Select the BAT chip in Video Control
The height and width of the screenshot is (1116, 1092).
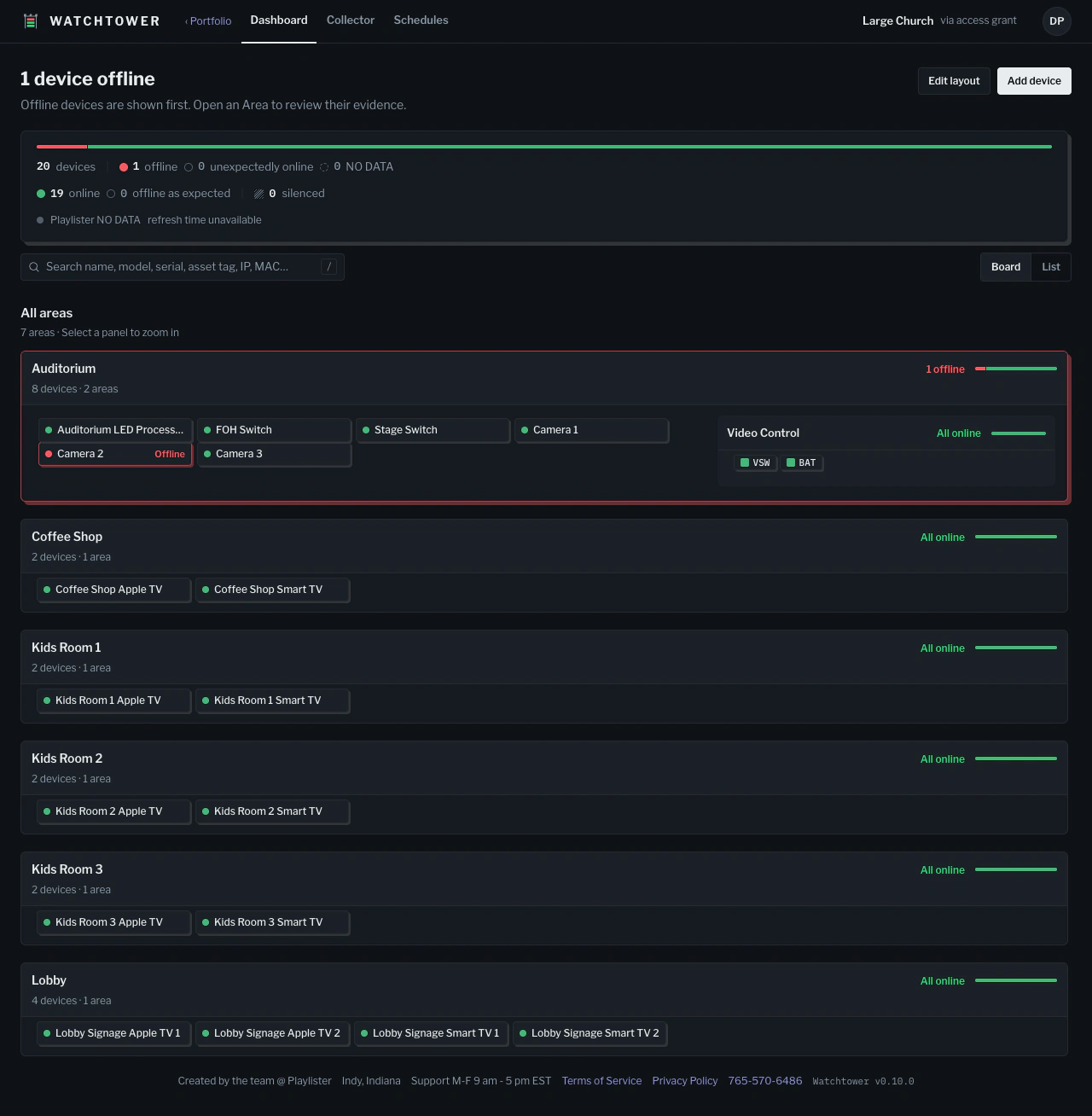coord(802,462)
